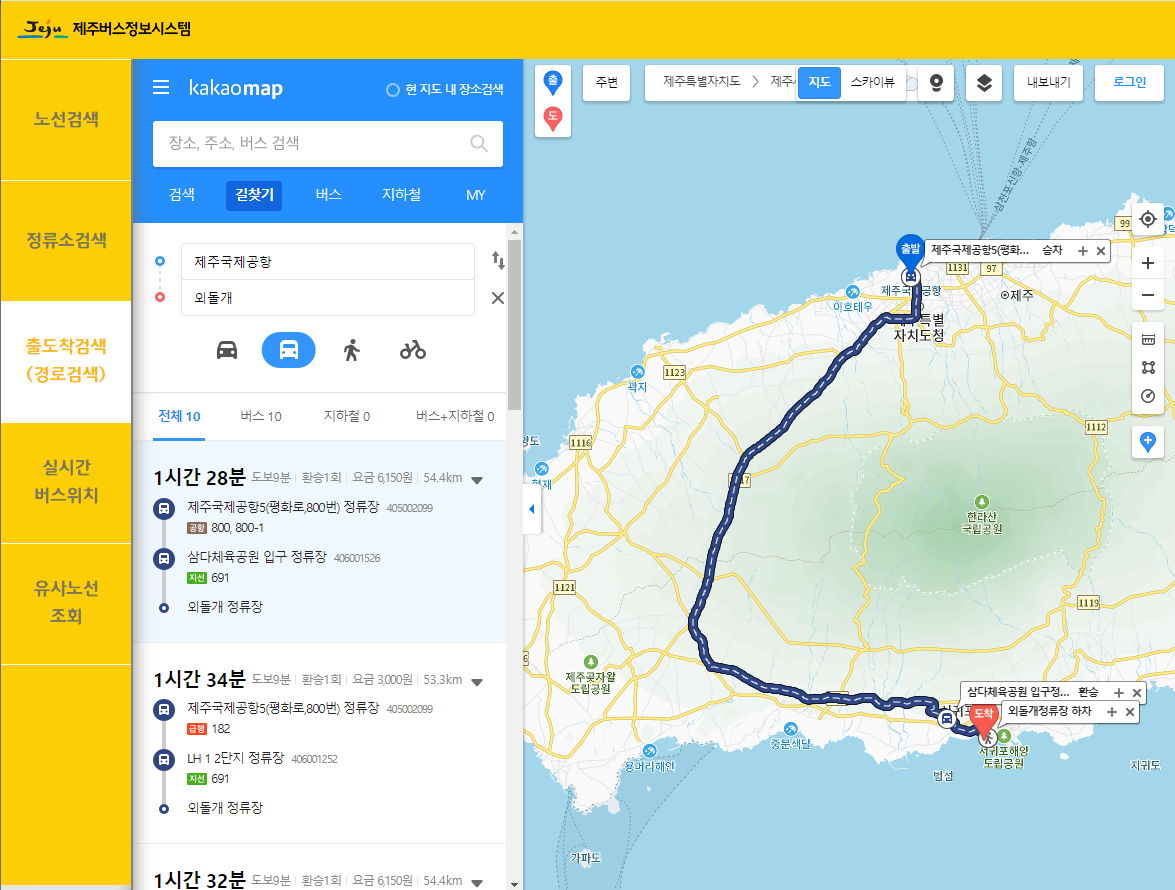Collapse side panel with left arrow handle
This screenshot has height=890, width=1175.
(532, 509)
